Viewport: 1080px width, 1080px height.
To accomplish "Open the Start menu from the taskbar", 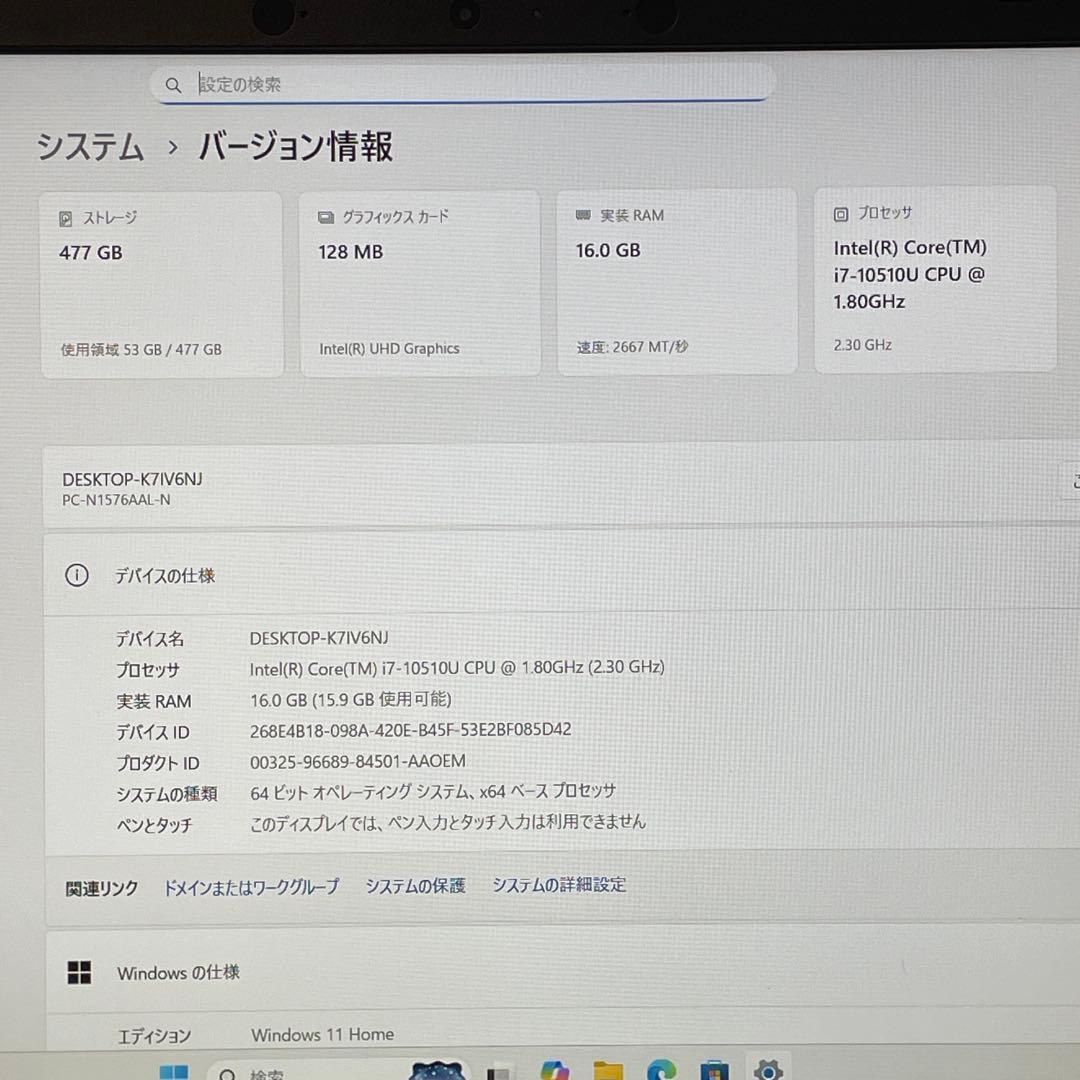I will tap(174, 1072).
